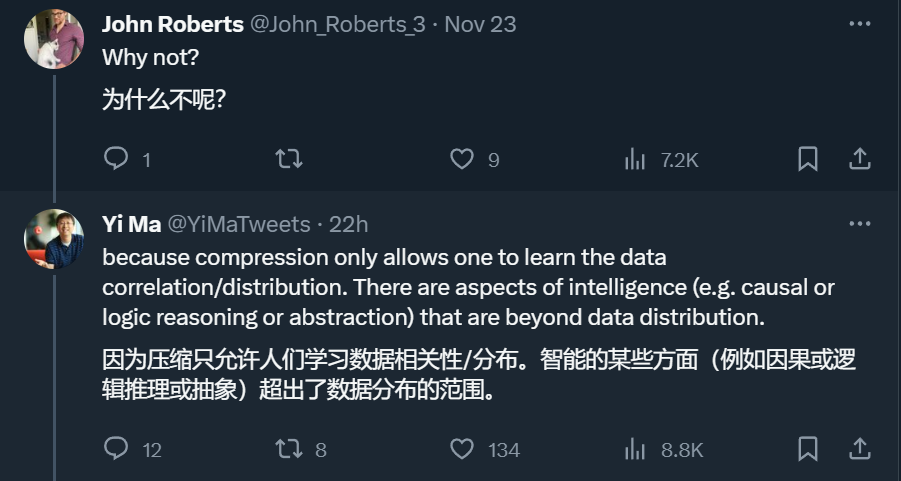
Task: Open more options for John Roberts' tweet
Action: click(x=860, y=24)
